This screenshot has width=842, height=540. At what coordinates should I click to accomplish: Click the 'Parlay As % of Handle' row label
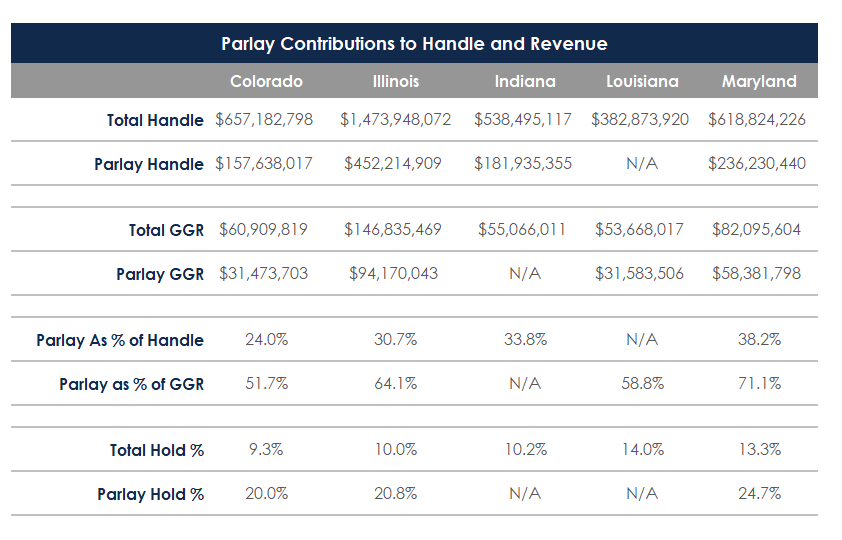point(120,340)
